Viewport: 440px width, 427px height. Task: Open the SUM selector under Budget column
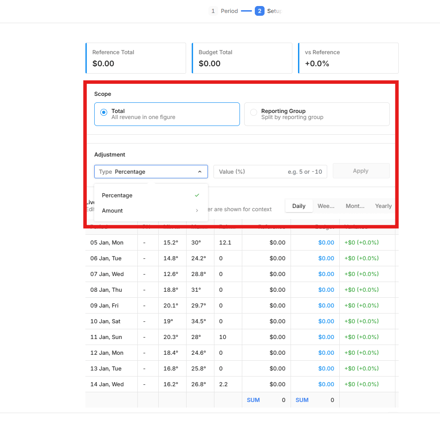tap(302, 400)
